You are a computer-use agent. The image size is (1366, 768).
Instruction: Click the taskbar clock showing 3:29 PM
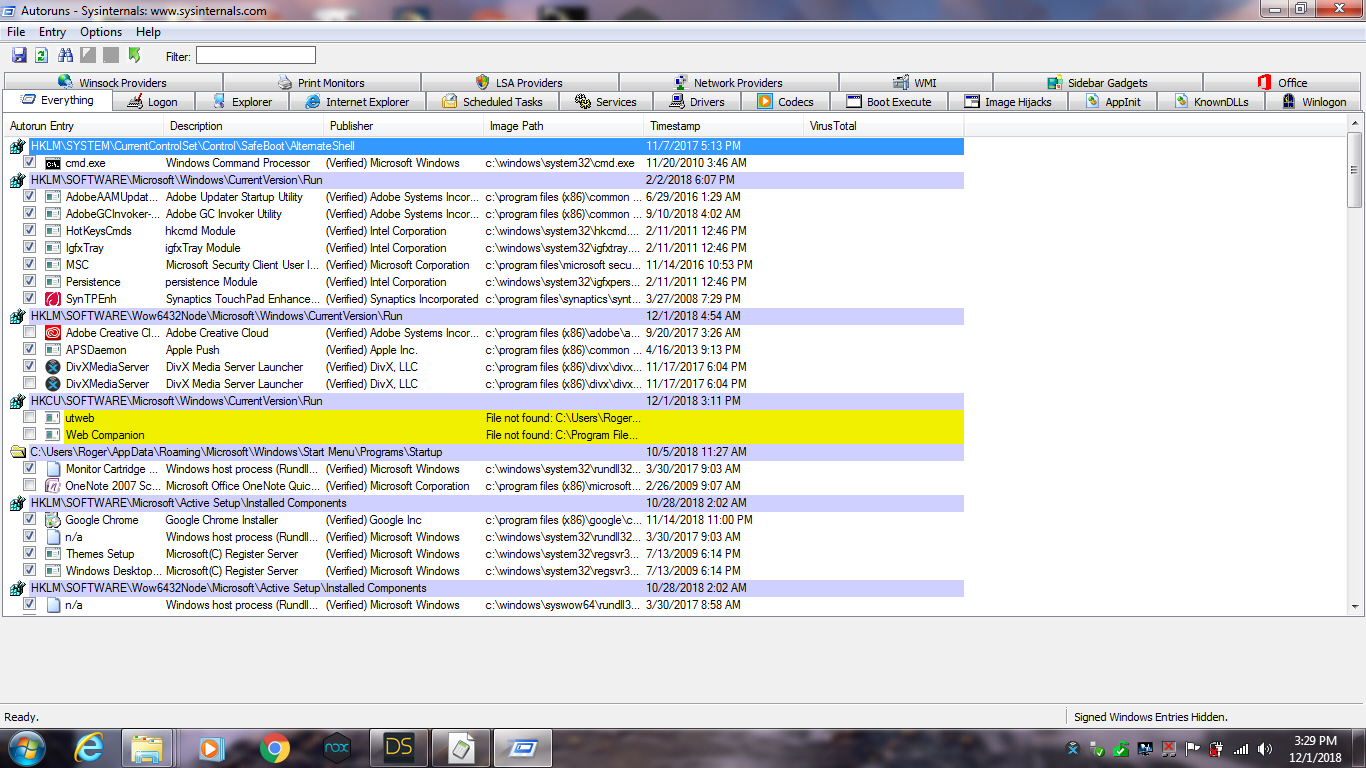pyautogui.click(x=1315, y=748)
